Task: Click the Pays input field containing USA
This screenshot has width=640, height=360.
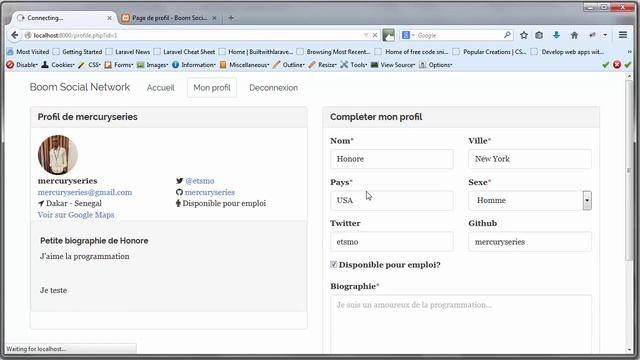Action: pos(392,200)
